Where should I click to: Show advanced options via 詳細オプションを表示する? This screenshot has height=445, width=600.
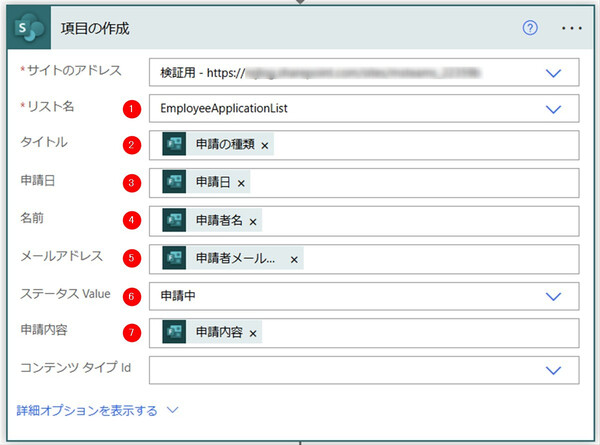point(87,411)
